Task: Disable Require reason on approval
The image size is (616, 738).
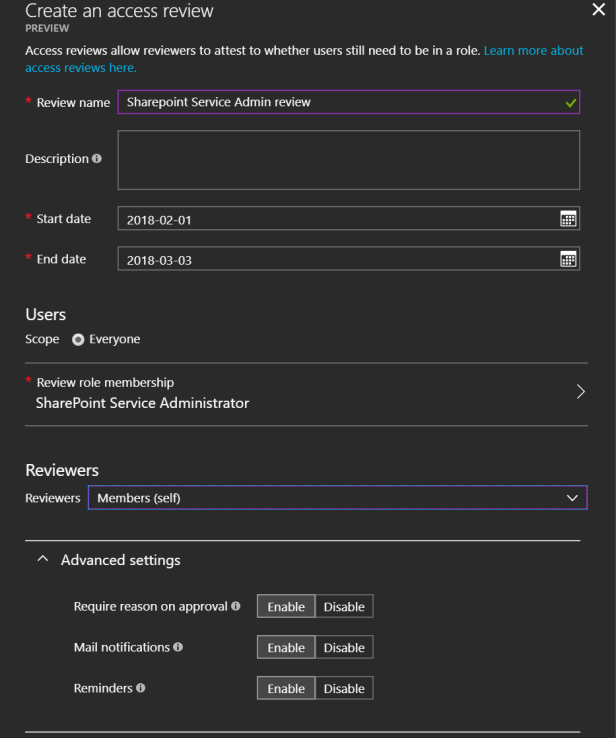Action: tap(344, 607)
